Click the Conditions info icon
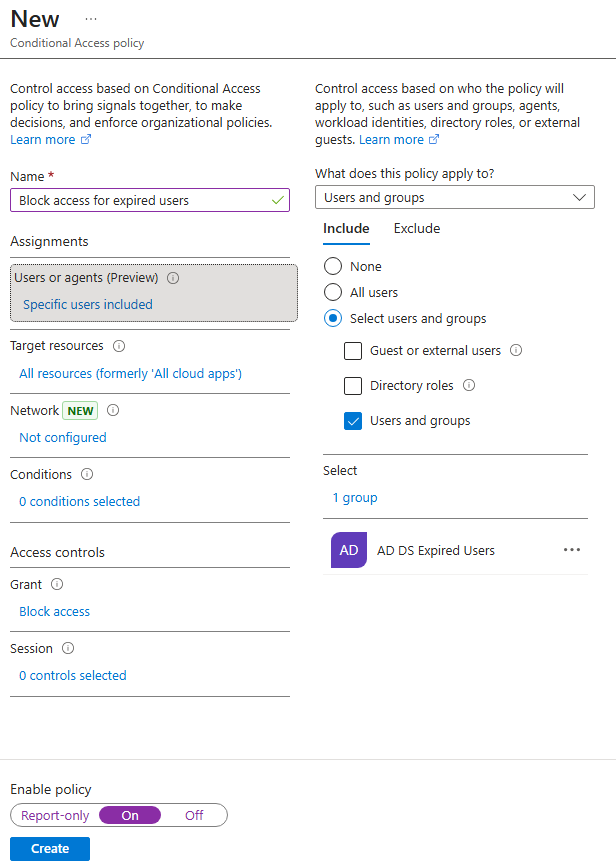This screenshot has height=867, width=616. [x=86, y=474]
